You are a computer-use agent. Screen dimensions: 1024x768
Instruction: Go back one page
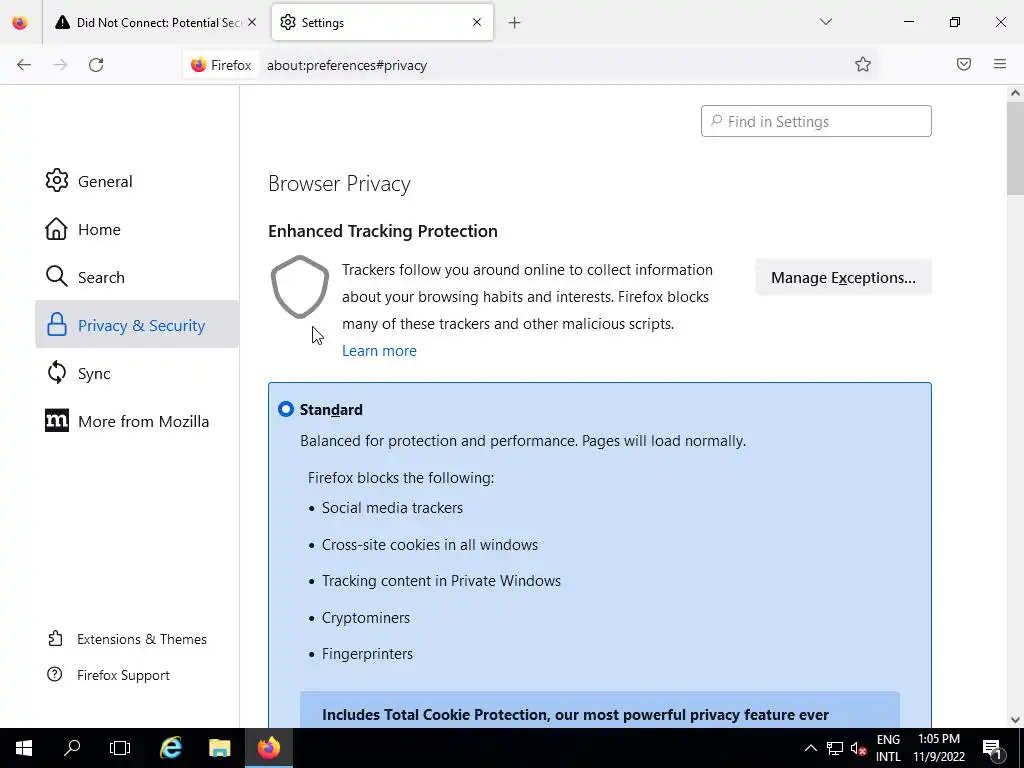pos(24,65)
